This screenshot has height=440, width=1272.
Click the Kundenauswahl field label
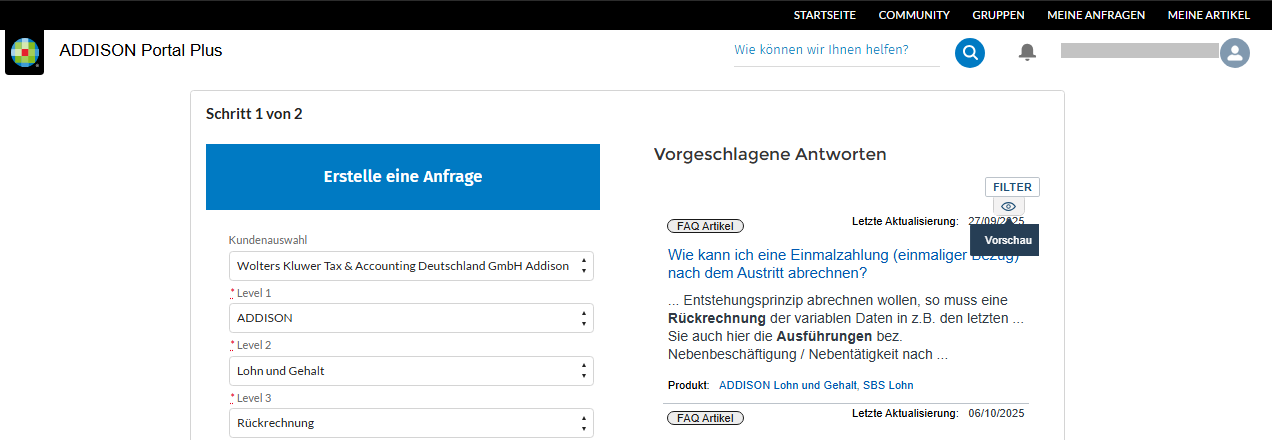tap(268, 240)
